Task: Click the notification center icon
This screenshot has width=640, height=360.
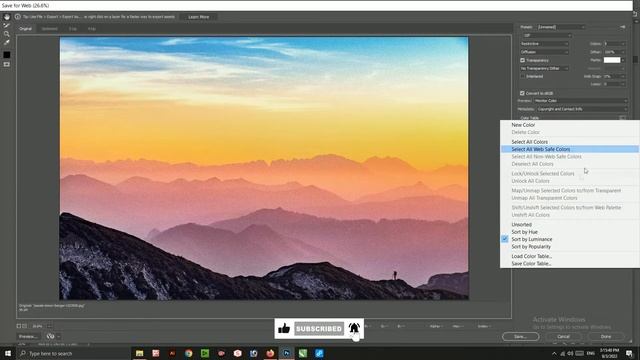Action: click(x=629, y=353)
